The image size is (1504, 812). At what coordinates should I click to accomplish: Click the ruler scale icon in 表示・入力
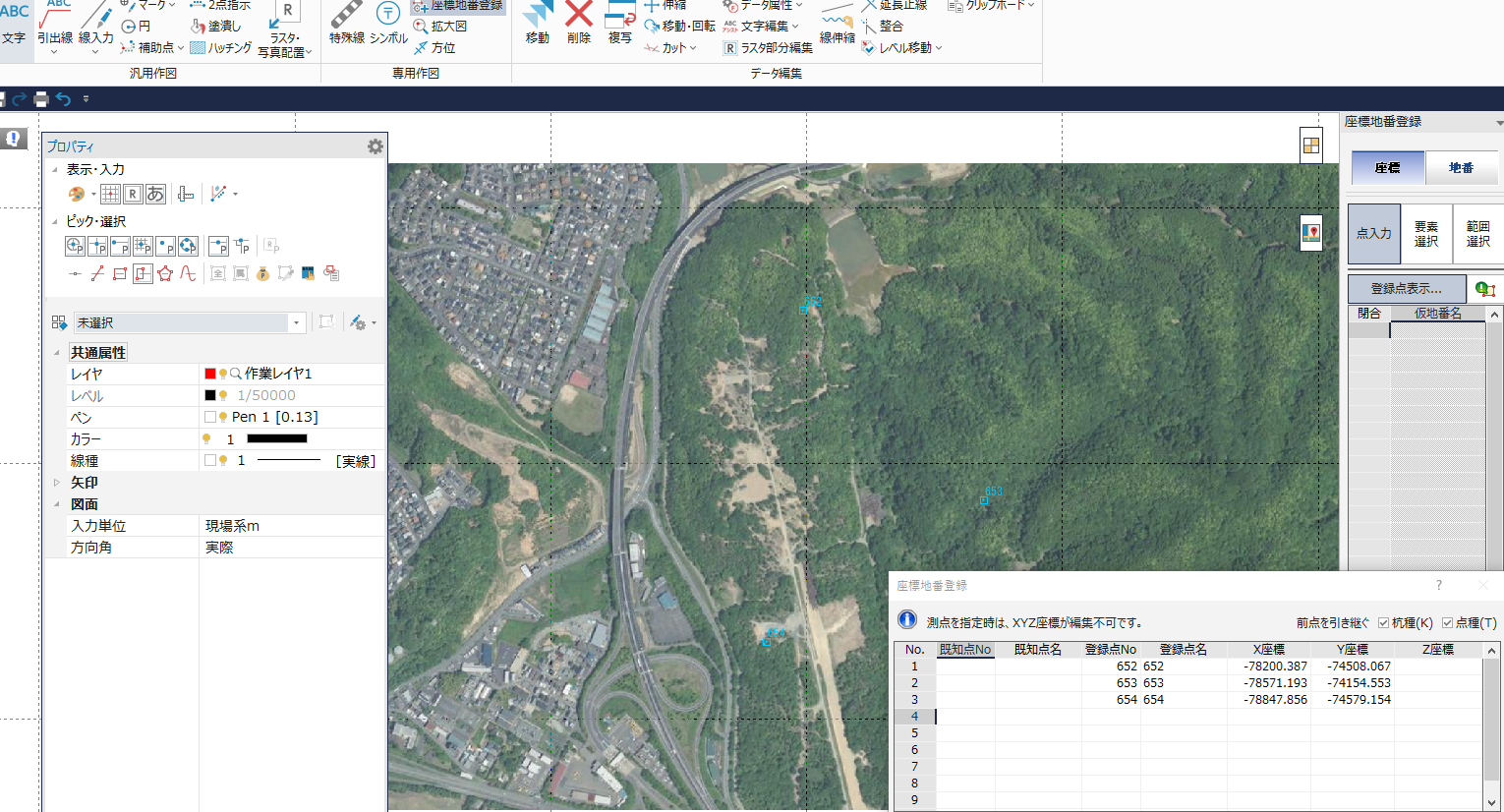click(x=186, y=194)
